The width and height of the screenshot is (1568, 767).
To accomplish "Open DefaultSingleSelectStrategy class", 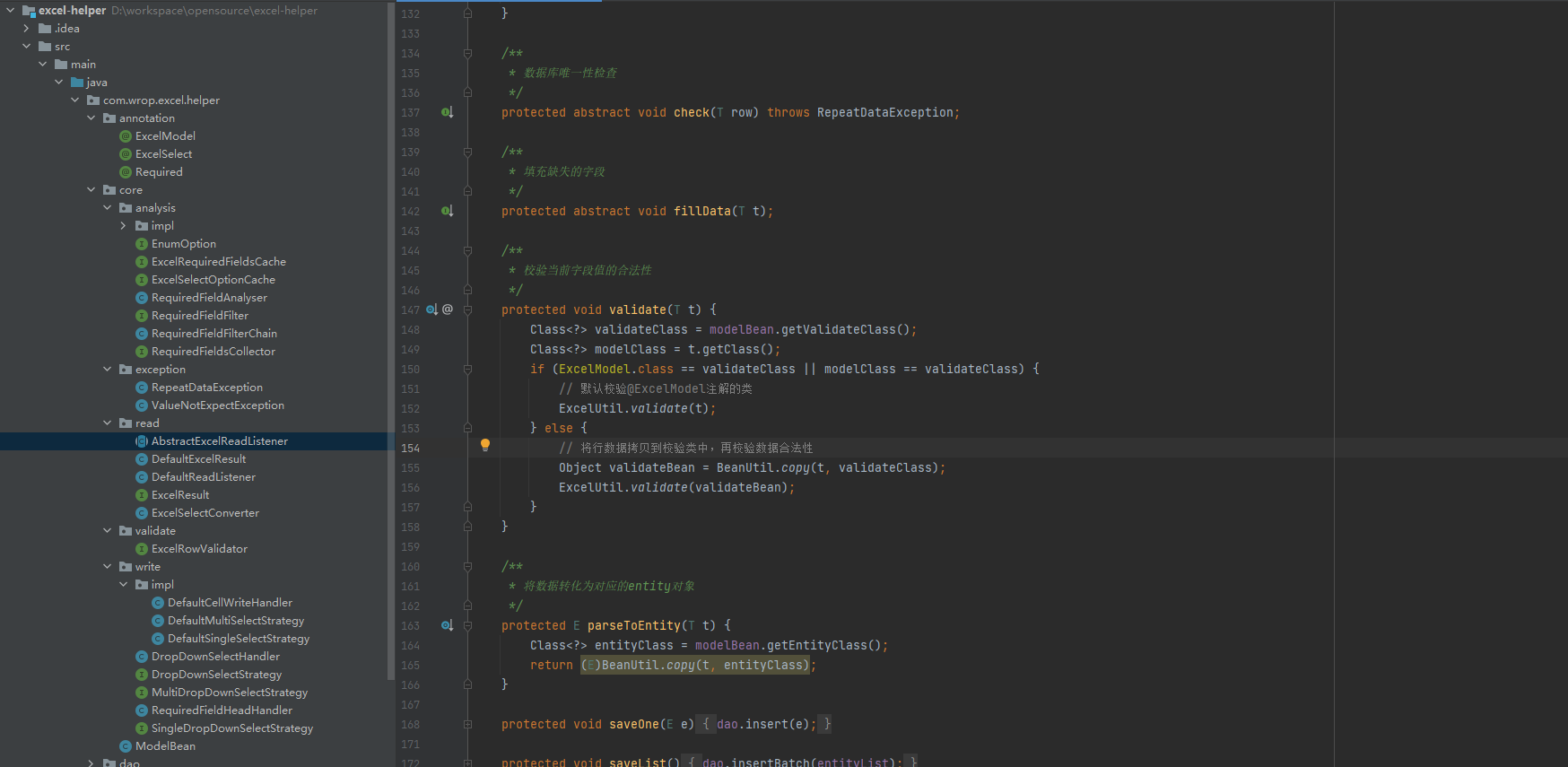I will [239, 639].
